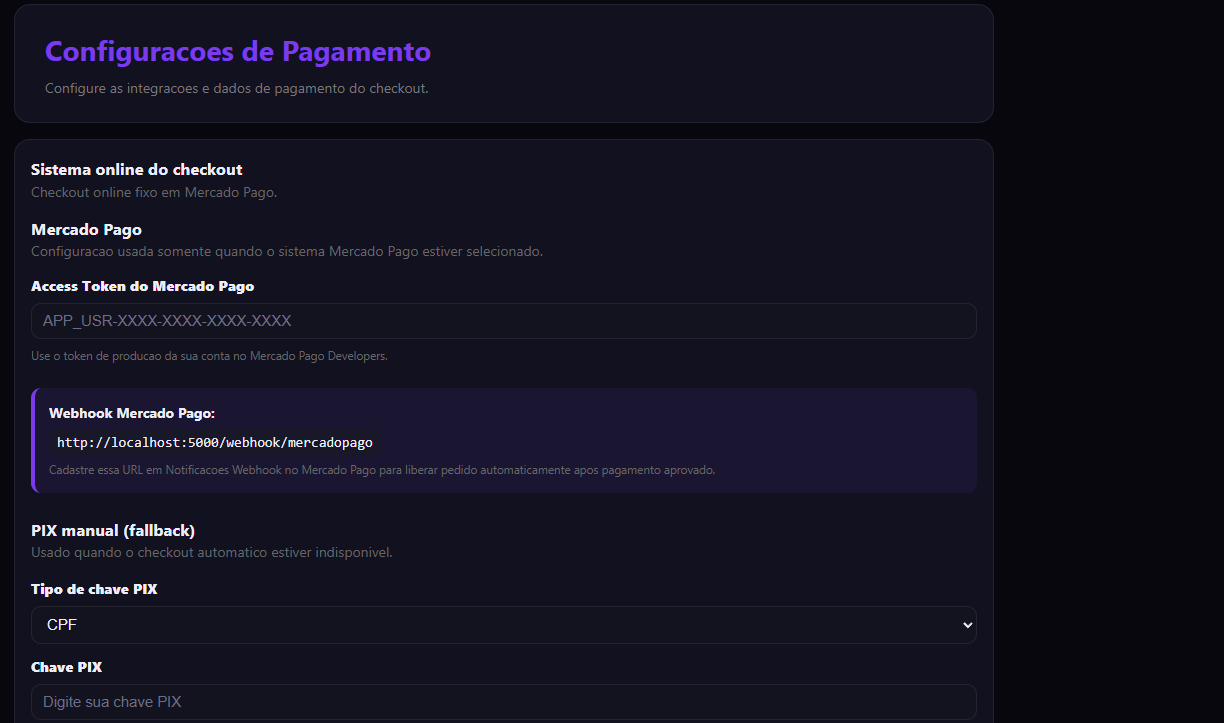This screenshot has width=1224, height=723.
Task: Focus the Chave PIX text field
Action: 503,702
